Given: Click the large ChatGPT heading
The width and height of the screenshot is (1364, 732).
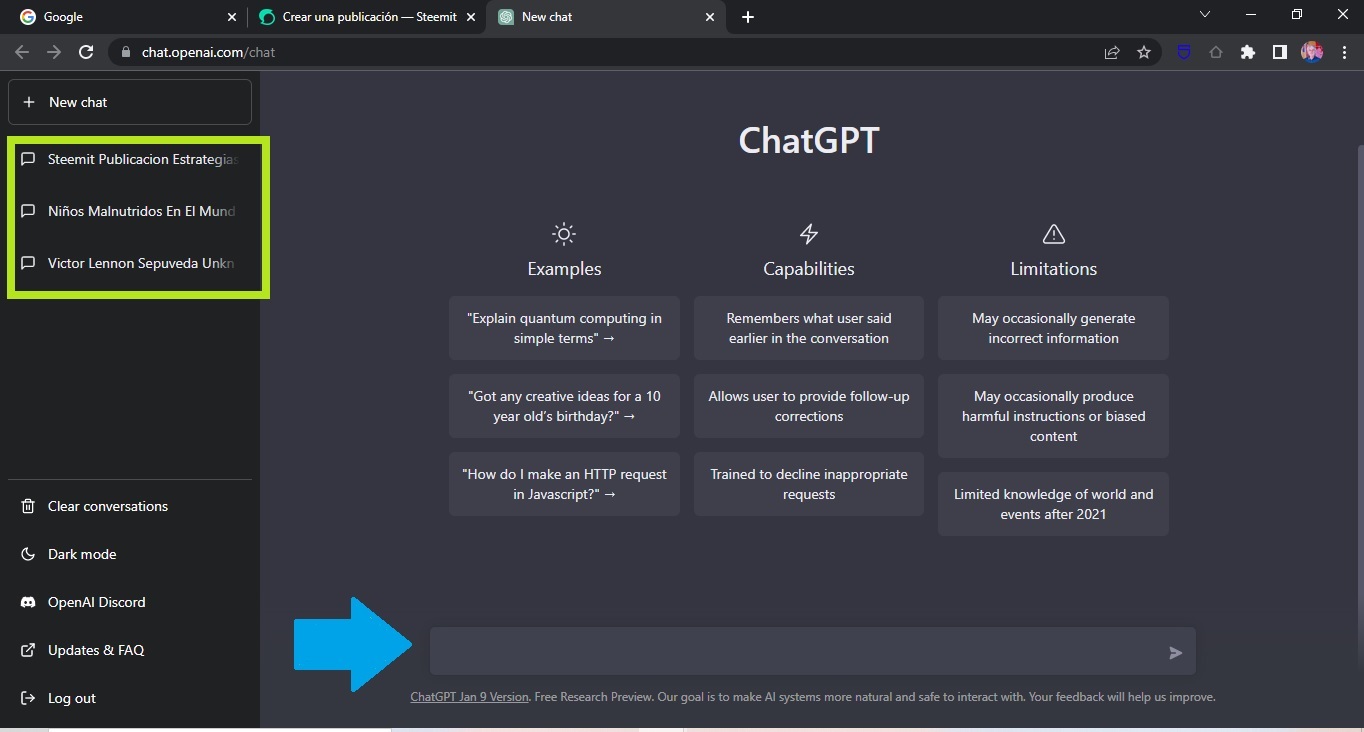Looking at the screenshot, I should [x=809, y=140].
